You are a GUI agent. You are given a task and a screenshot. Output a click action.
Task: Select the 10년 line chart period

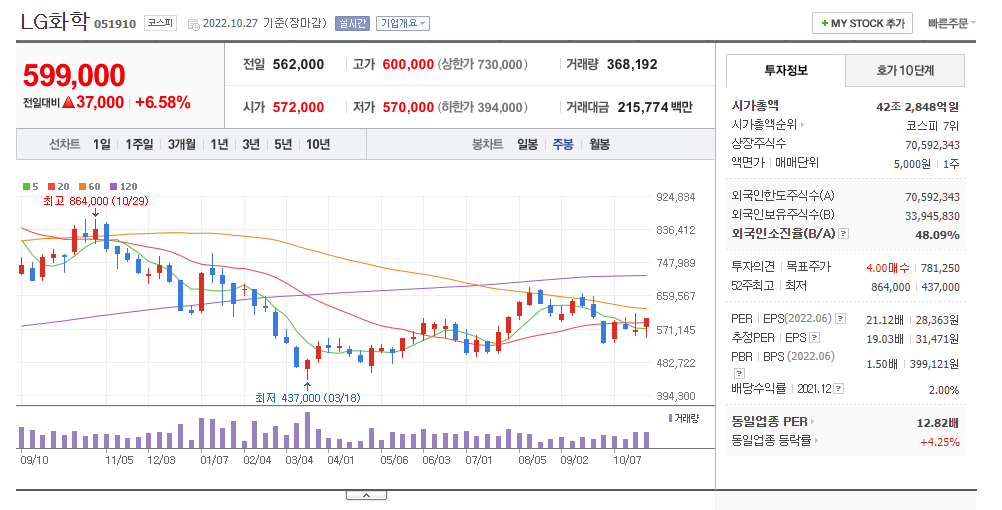click(x=318, y=144)
